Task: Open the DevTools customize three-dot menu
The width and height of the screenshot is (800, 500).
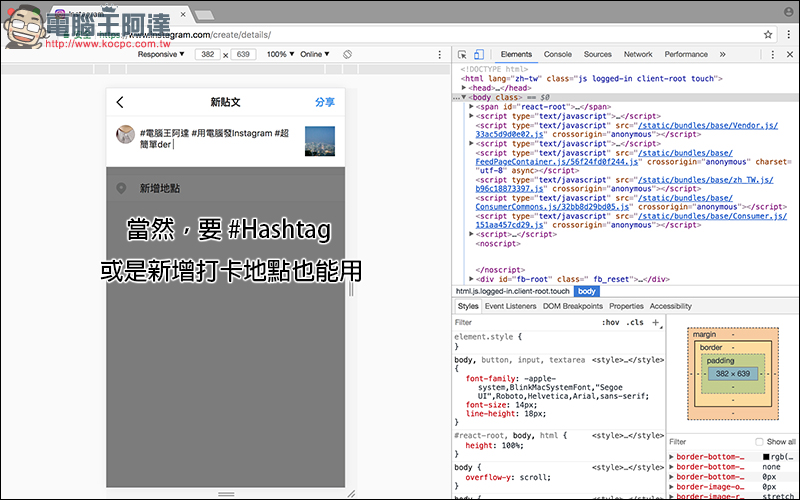Action: click(x=772, y=54)
